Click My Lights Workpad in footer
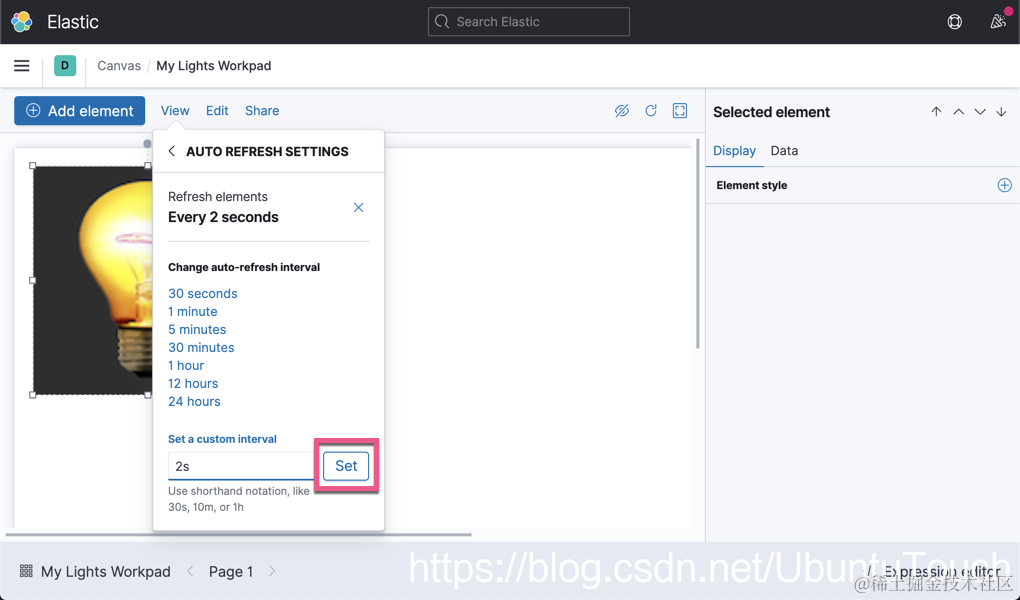The image size is (1020, 600). click(105, 571)
